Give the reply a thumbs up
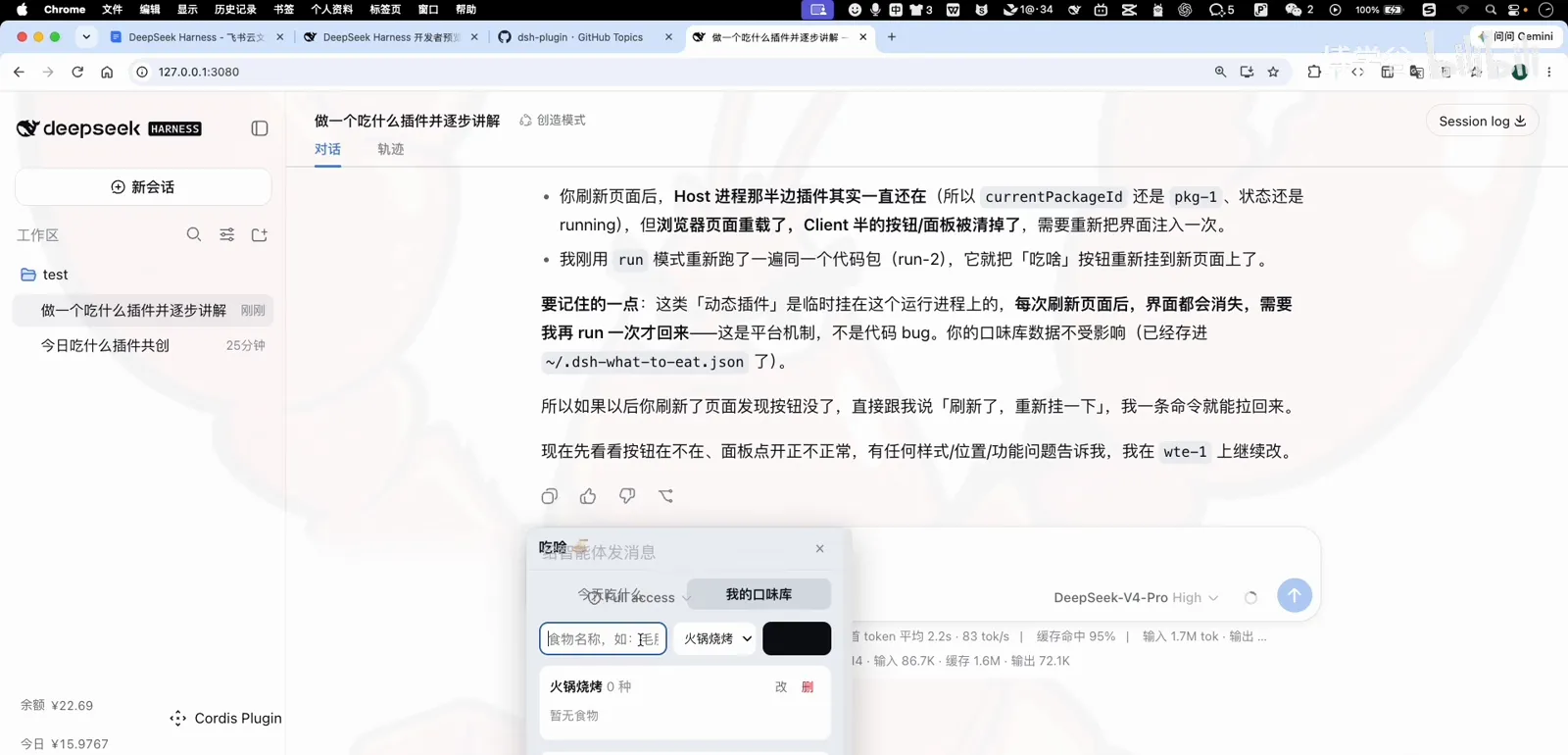This screenshot has width=1568, height=755. (588, 496)
